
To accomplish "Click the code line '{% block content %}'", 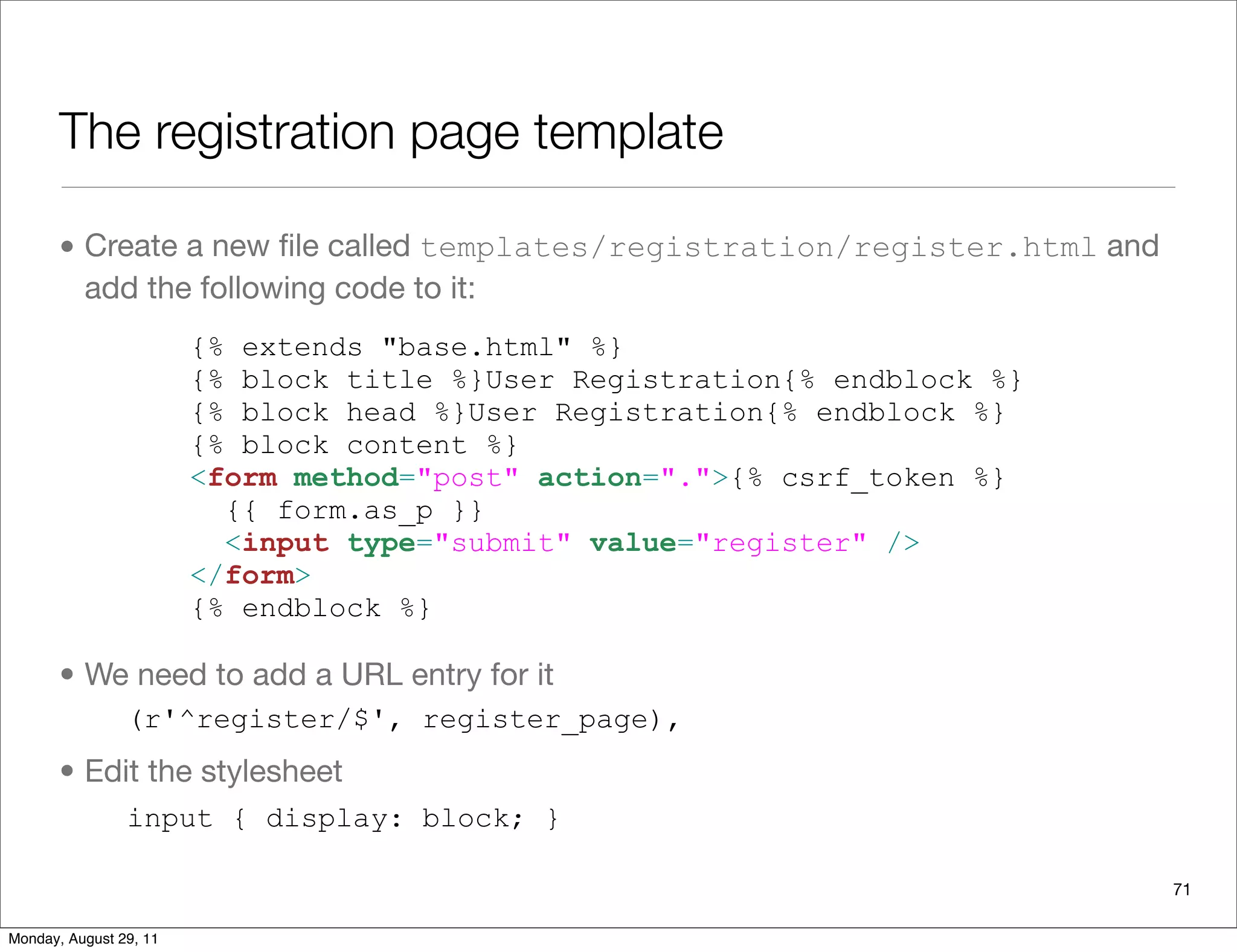I will 355,445.
